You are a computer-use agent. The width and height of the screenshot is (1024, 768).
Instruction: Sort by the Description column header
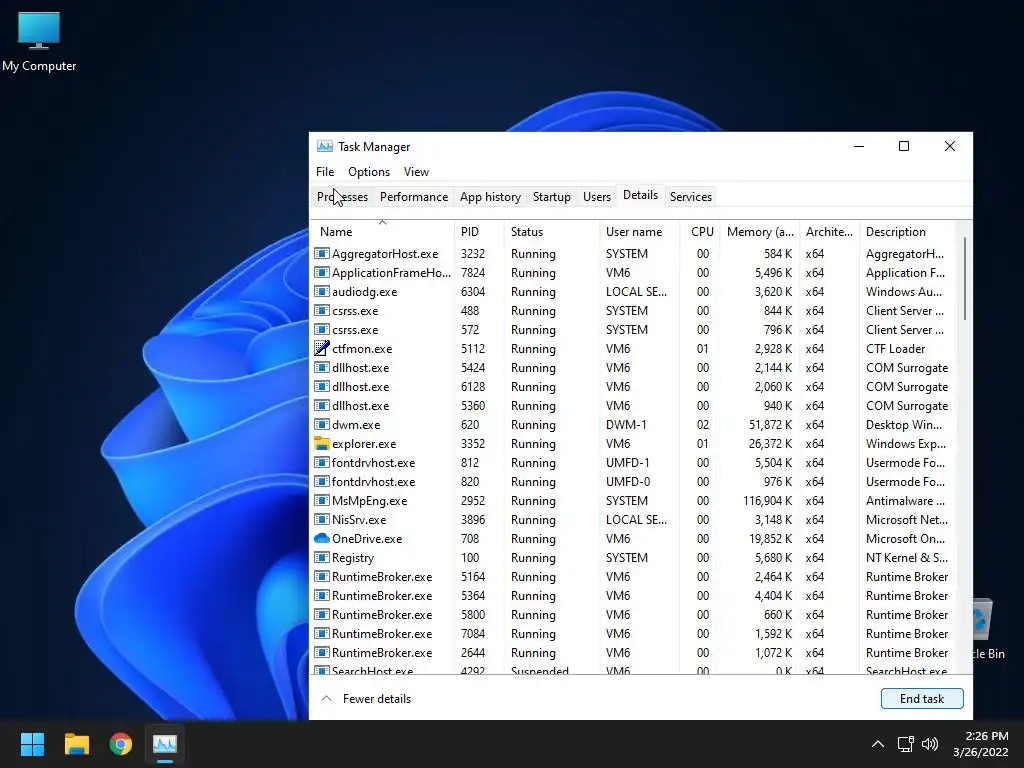coord(907,232)
